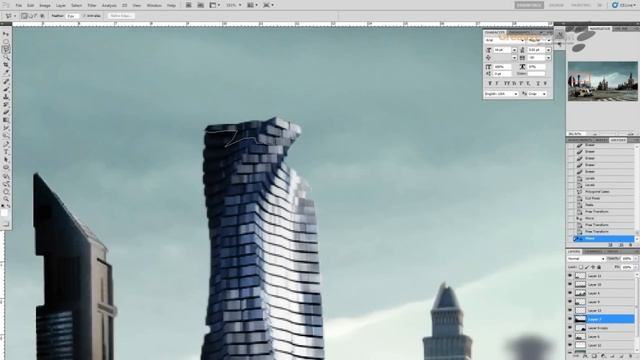Select the Clone Stamp tool
This screenshot has height=360, width=640.
6,96
